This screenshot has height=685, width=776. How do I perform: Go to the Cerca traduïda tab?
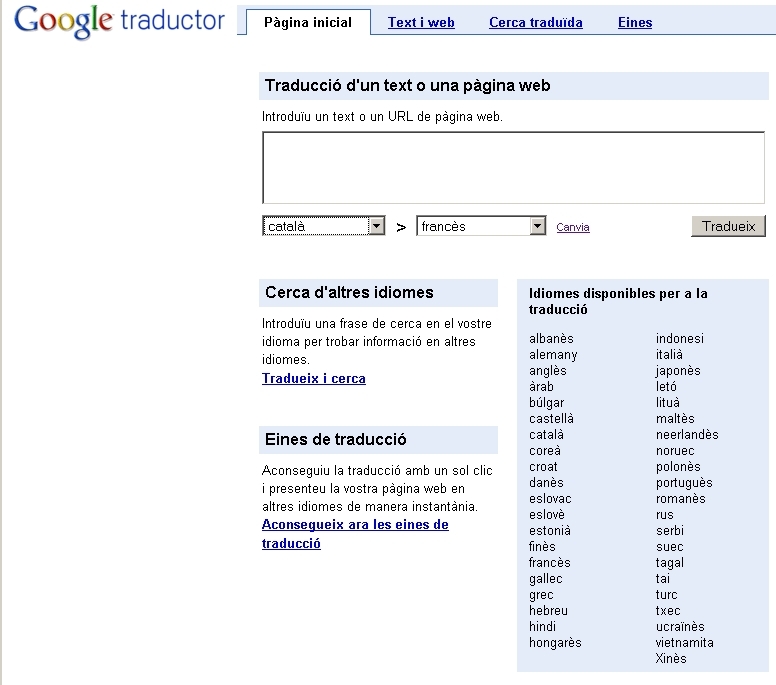click(535, 22)
